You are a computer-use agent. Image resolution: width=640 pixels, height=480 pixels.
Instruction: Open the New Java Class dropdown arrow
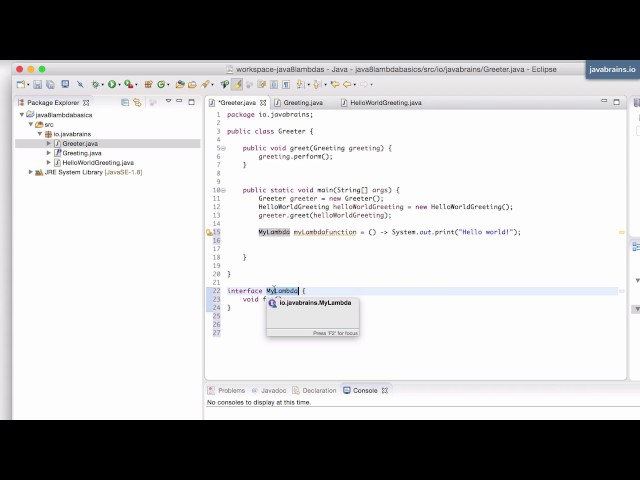(168, 85)
